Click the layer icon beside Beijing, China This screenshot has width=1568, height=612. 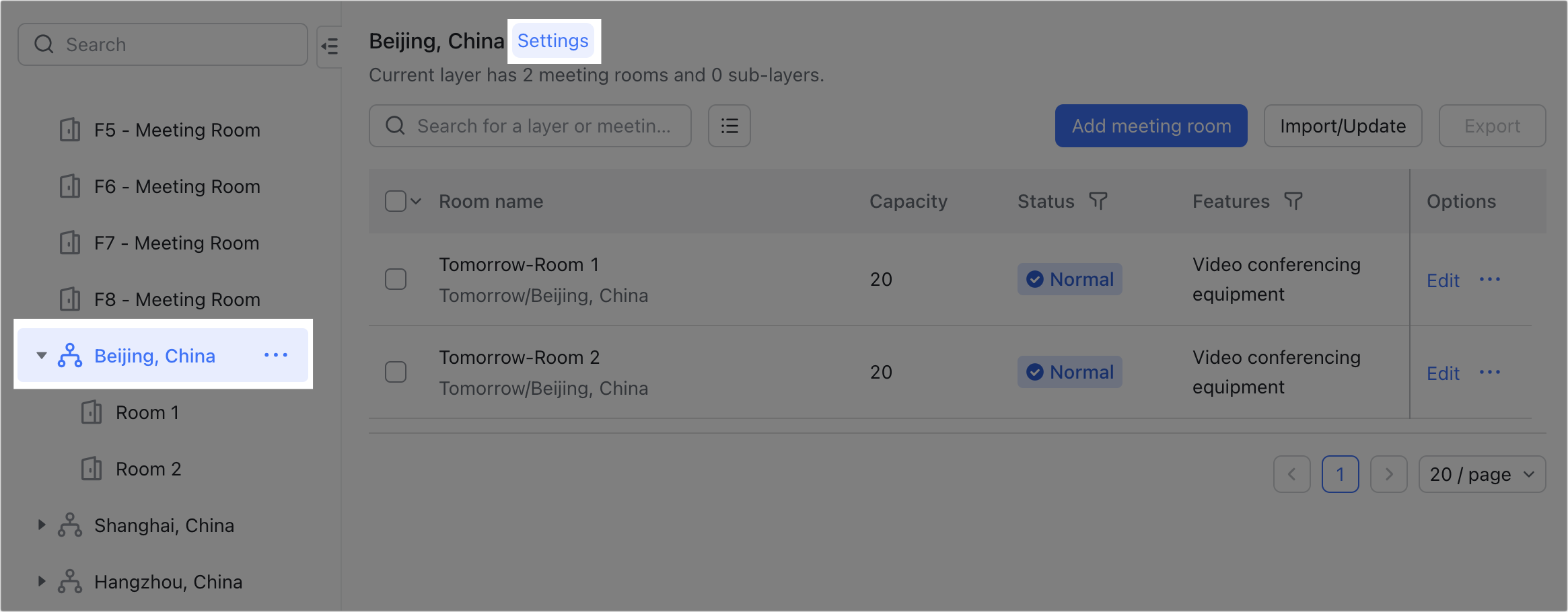(69, 355)
